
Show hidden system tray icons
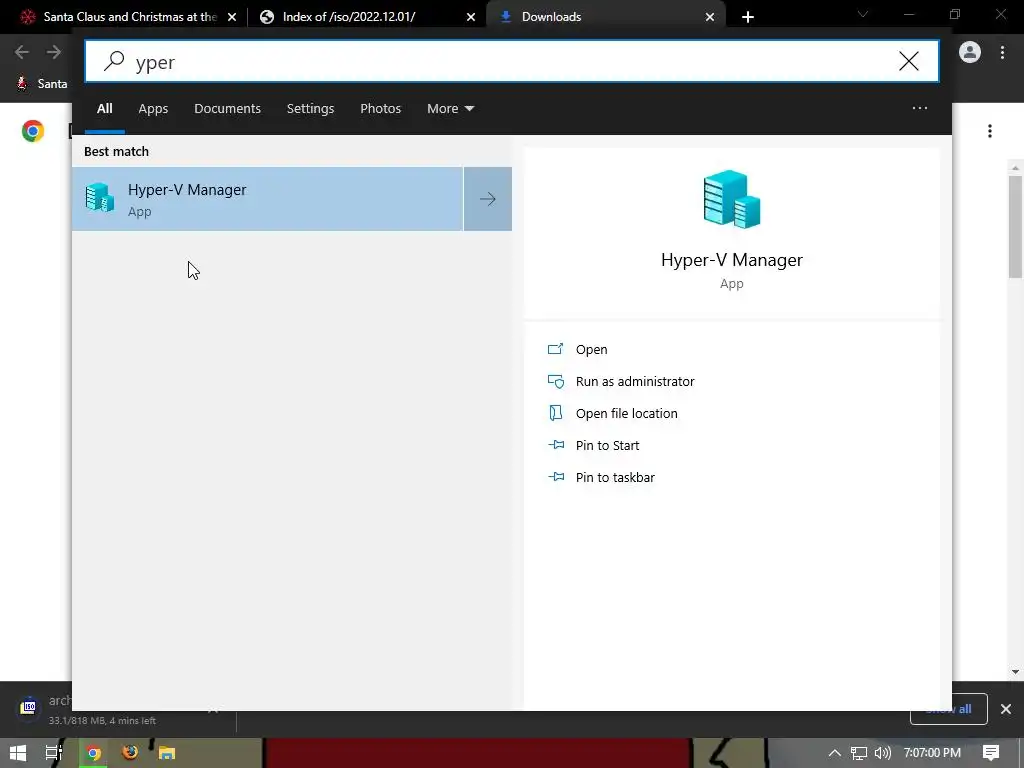[x=834, y=753]
